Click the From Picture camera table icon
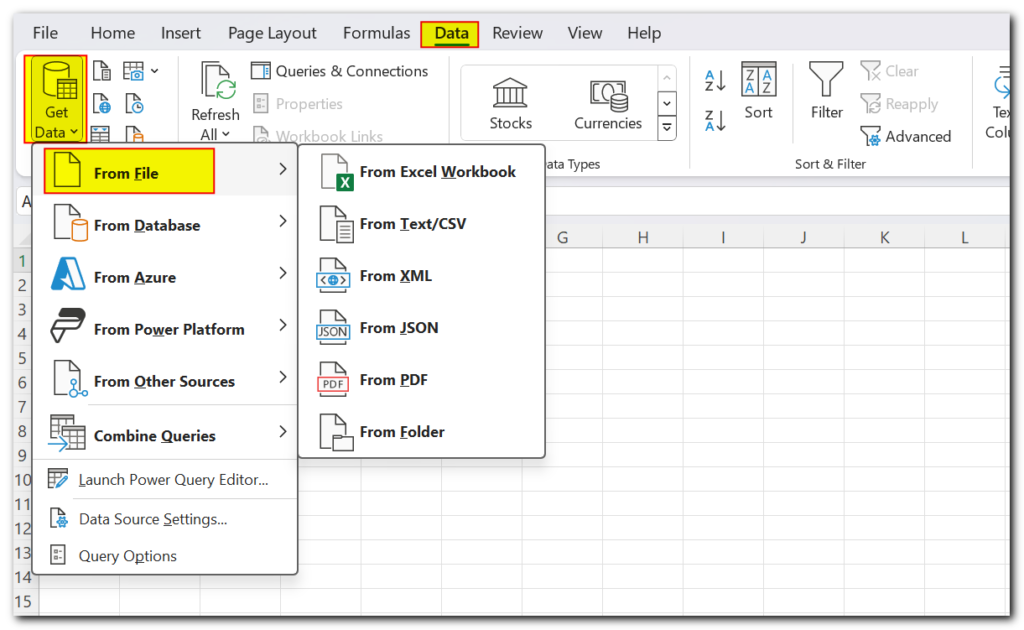 coord(134,71)
